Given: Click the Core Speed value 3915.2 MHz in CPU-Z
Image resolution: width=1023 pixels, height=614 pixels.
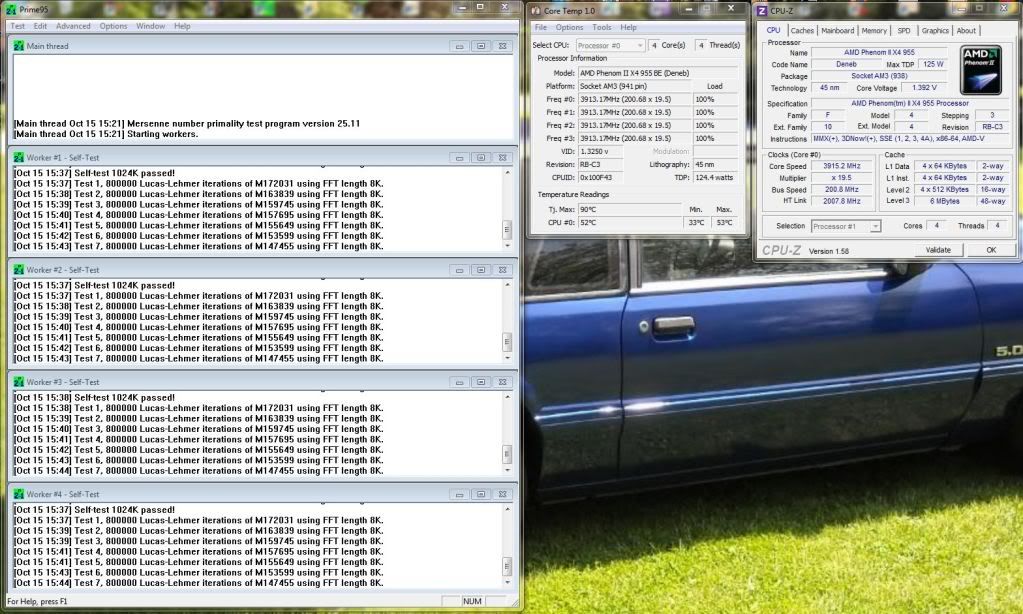Looking at the screenshot, I should pyautogui.click(x=842, y=166).
